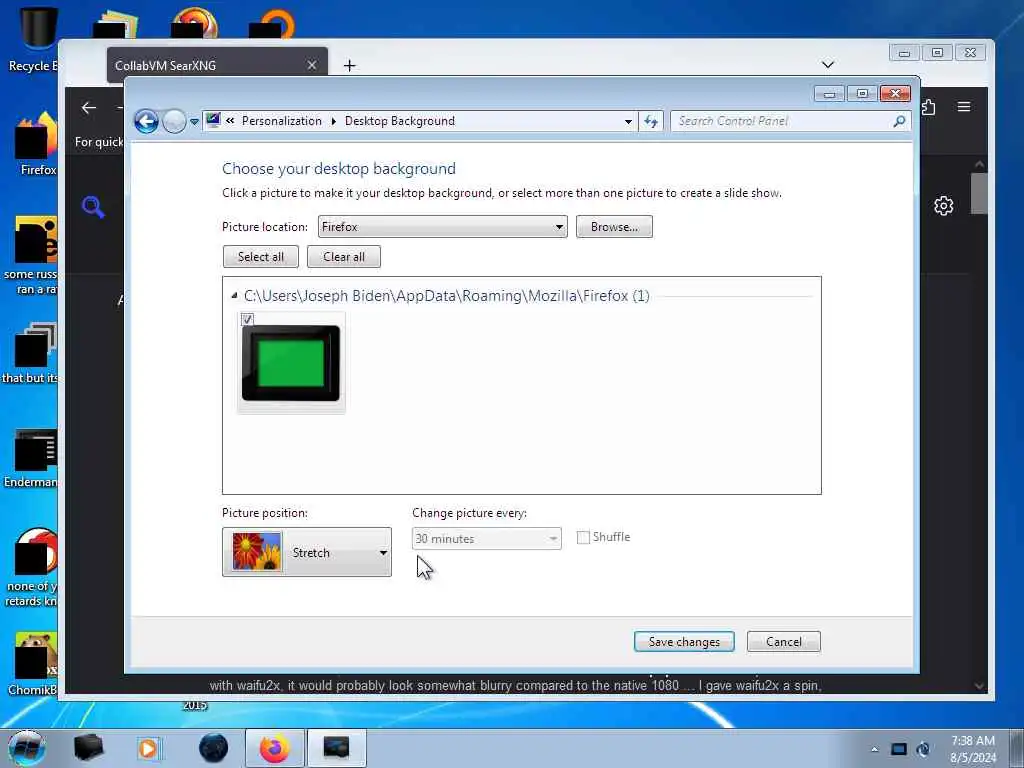The image size is (1024, 768).
Task: Click the Control Panel taskbar icon
Action: [336, 748]
